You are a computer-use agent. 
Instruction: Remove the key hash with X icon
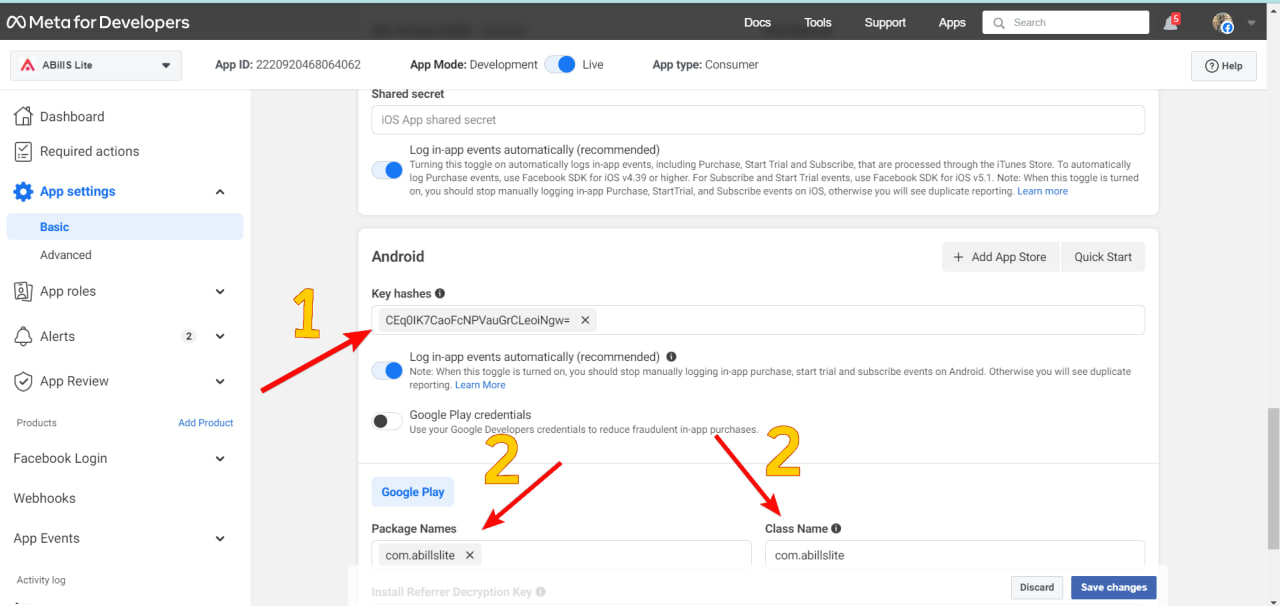pos(585,320)
